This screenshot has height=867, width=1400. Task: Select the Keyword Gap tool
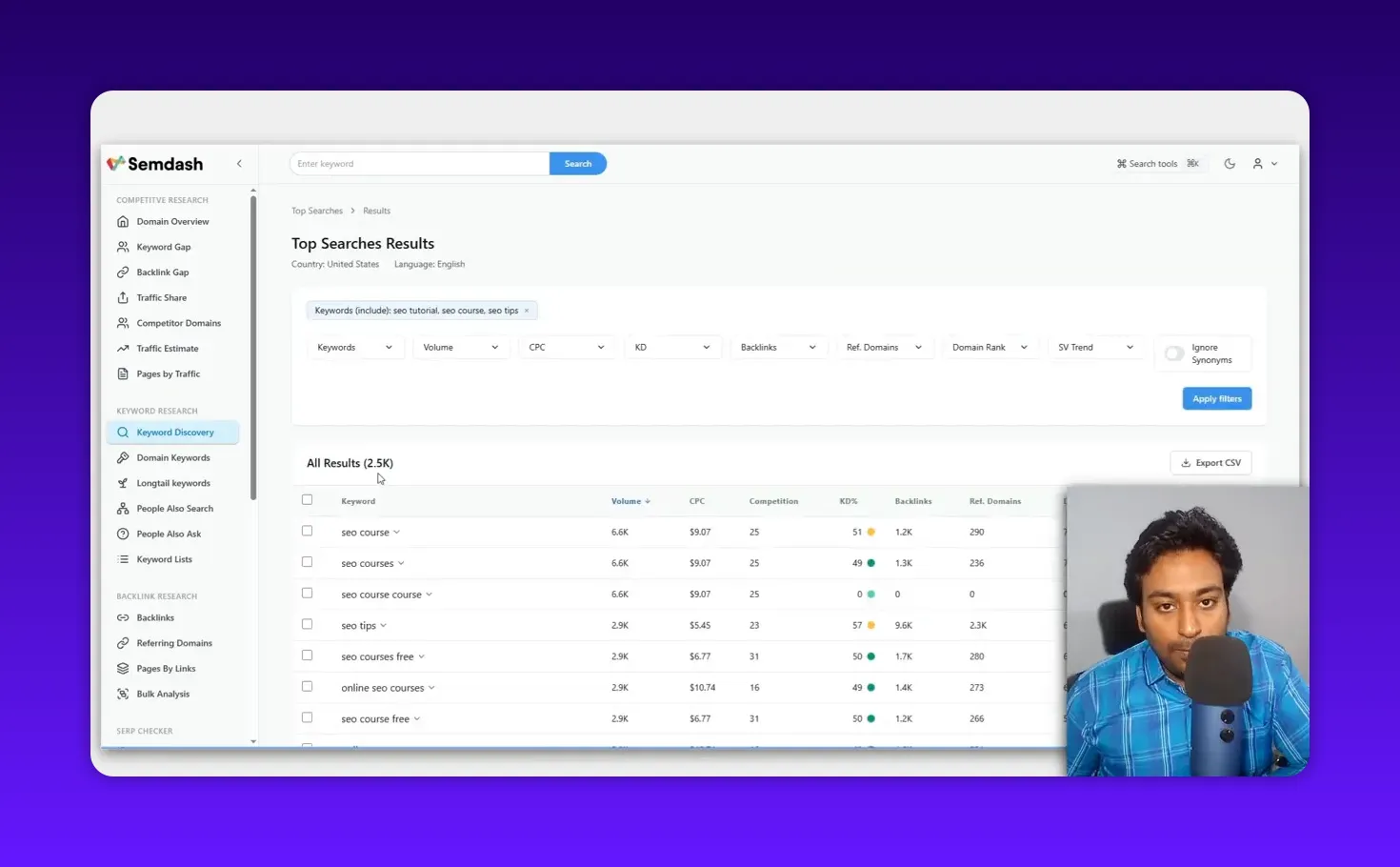(x=164, y=247)
